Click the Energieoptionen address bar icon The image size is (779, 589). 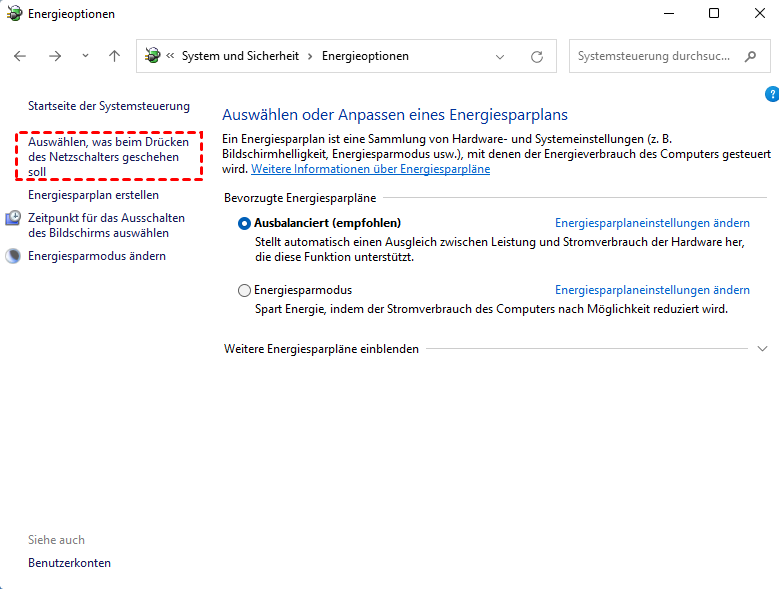(x=153, y=56)
